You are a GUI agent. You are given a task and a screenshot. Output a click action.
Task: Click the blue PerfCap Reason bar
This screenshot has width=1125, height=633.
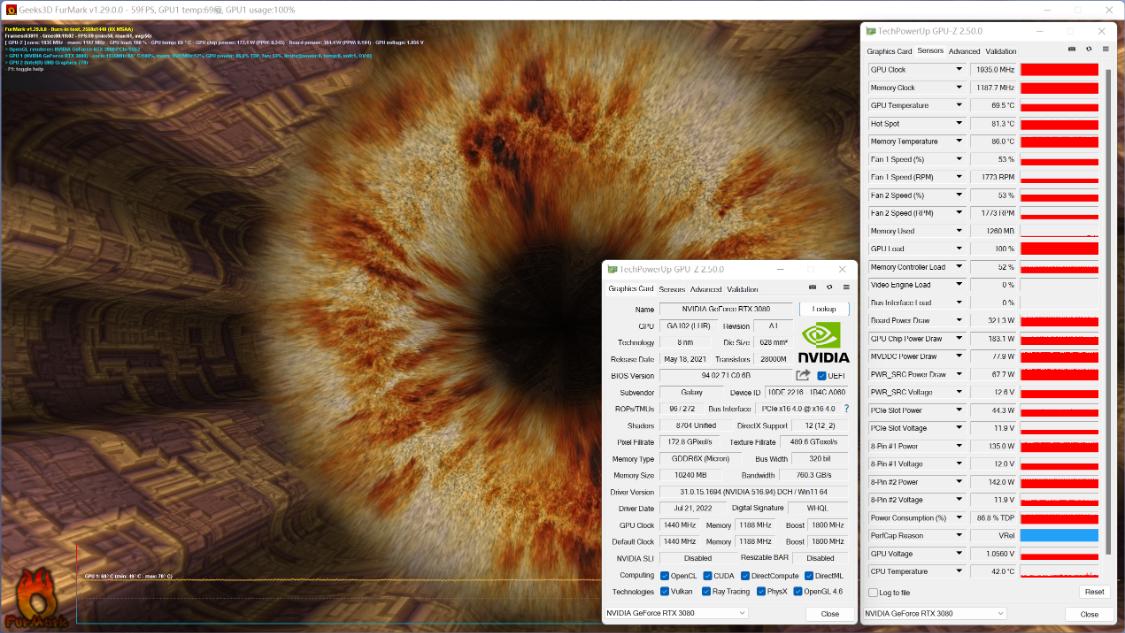(1059, 536)
